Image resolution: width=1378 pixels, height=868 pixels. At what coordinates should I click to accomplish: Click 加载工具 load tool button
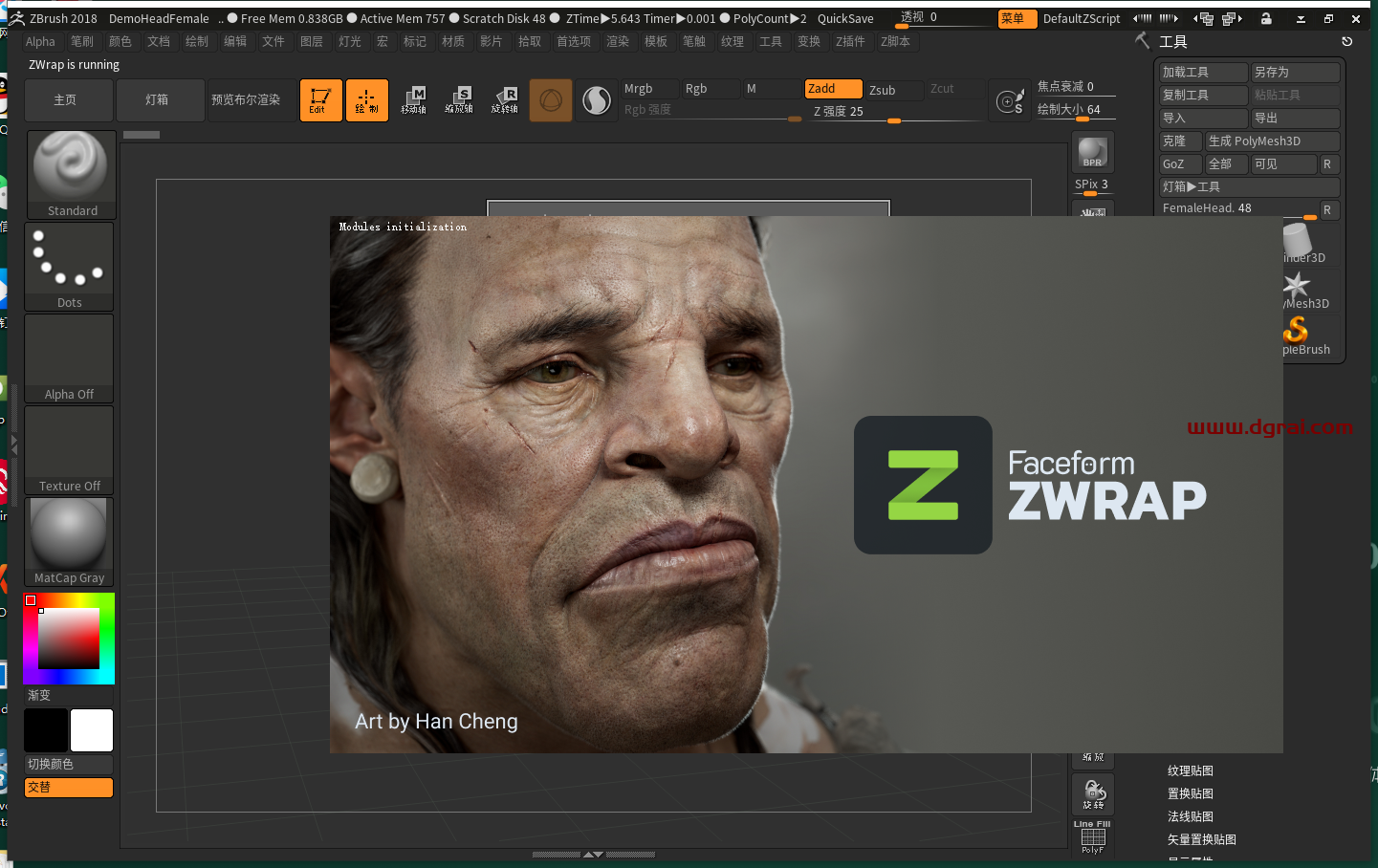[1204, 72]
